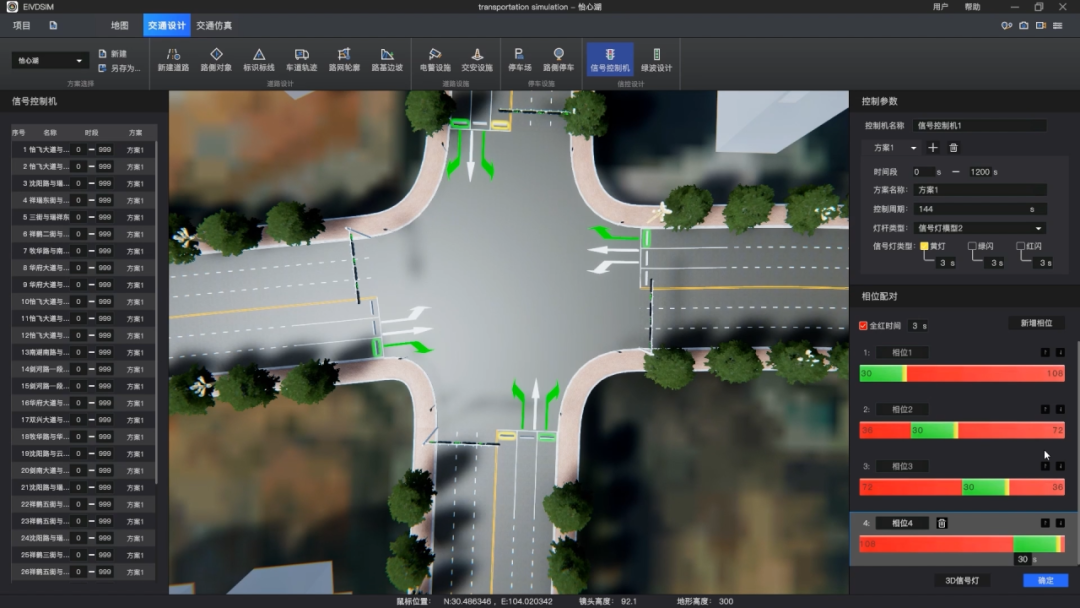Click the 控制周期 cycle field showing 144
Viewport: 1080px width, 608px height.
979,209
